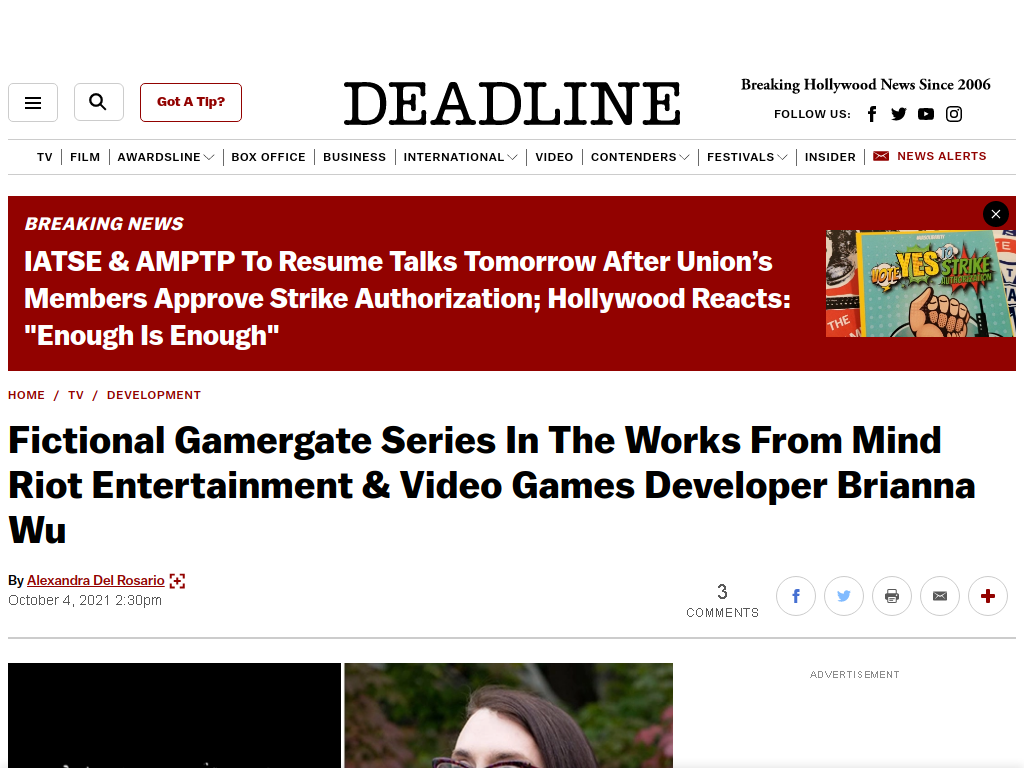Share the article on Twitter
This screenshot has height=768, width=1024.
pyautogui.click(x=844, y=596)
